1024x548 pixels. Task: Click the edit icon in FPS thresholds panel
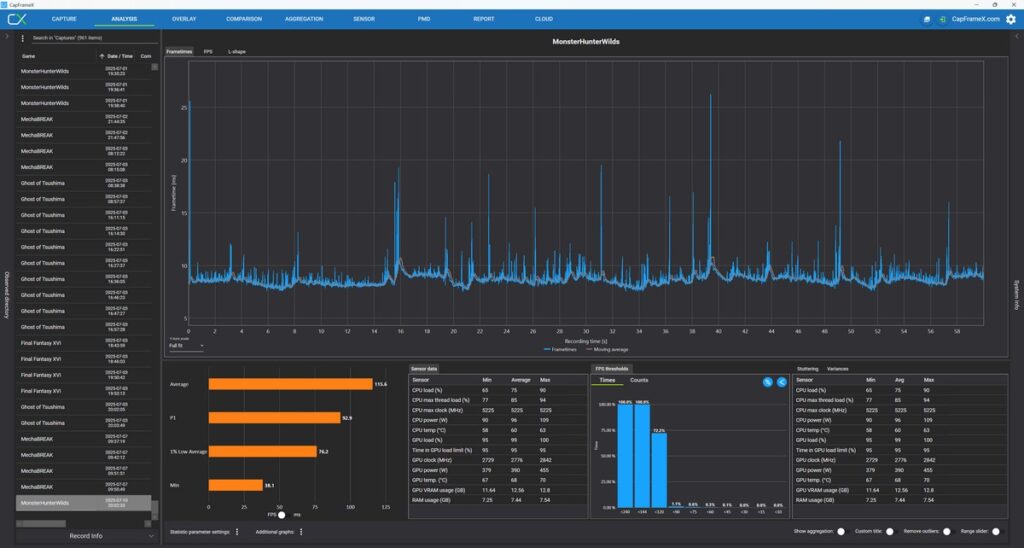coord(767,382)
